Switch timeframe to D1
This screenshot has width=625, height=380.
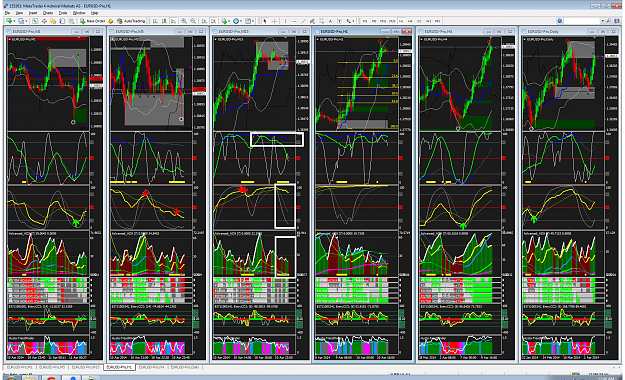tap(419, 21)
